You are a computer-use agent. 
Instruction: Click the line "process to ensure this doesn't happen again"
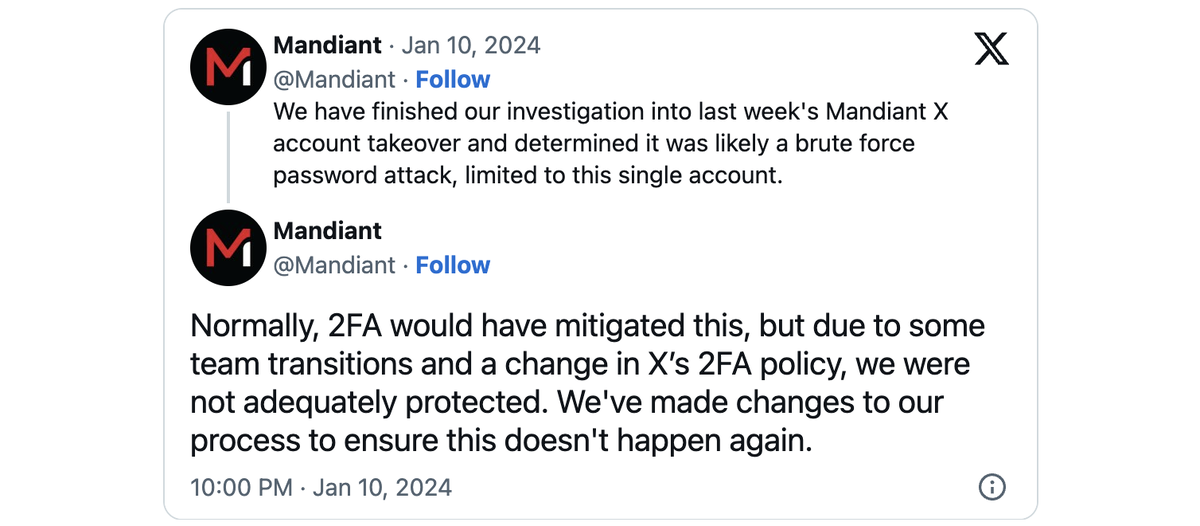500,440
